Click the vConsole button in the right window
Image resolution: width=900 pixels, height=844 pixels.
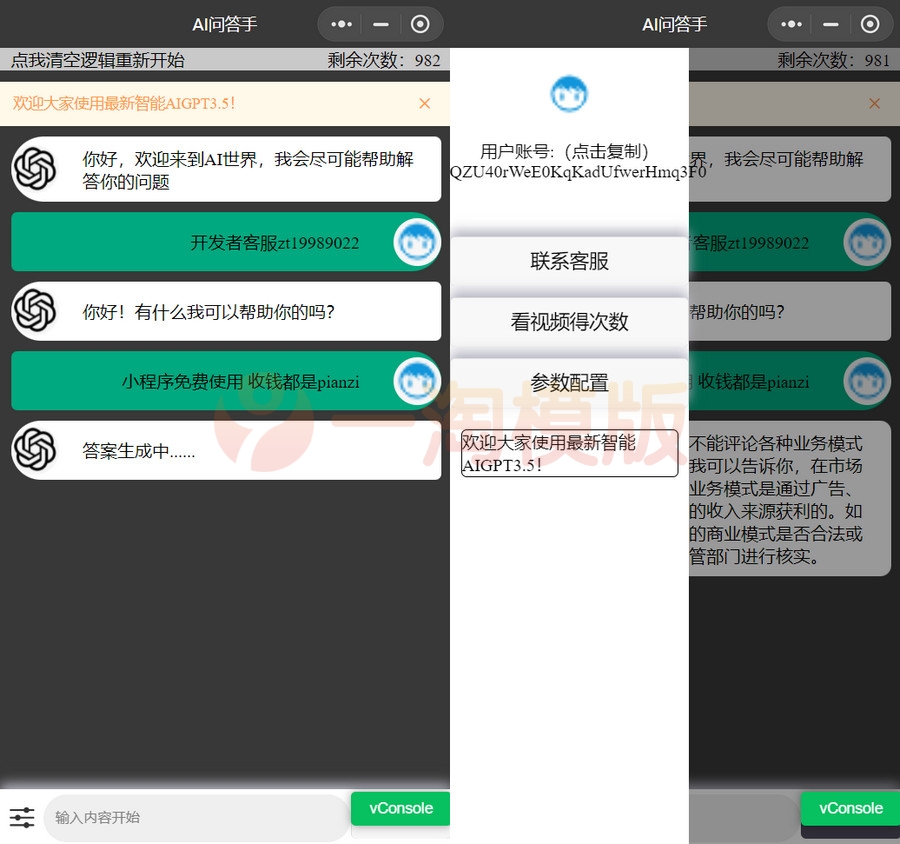(x=850, y=808)
